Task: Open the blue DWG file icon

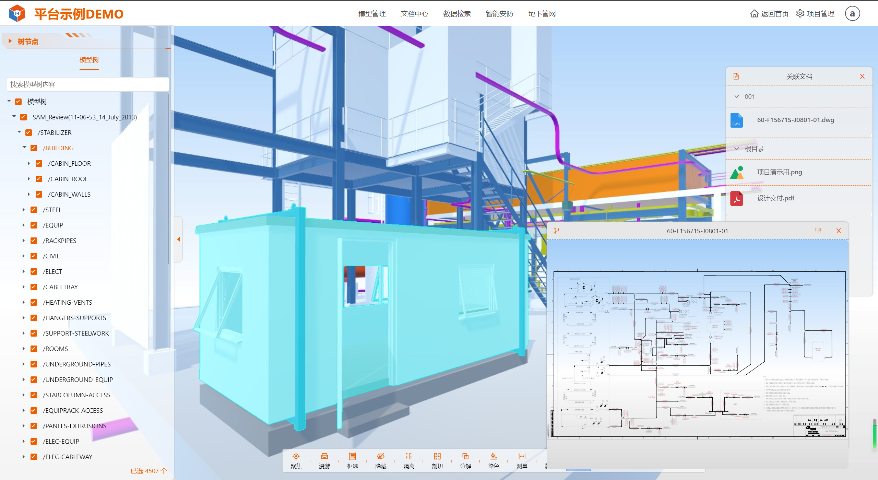Action: pos(736,120)
